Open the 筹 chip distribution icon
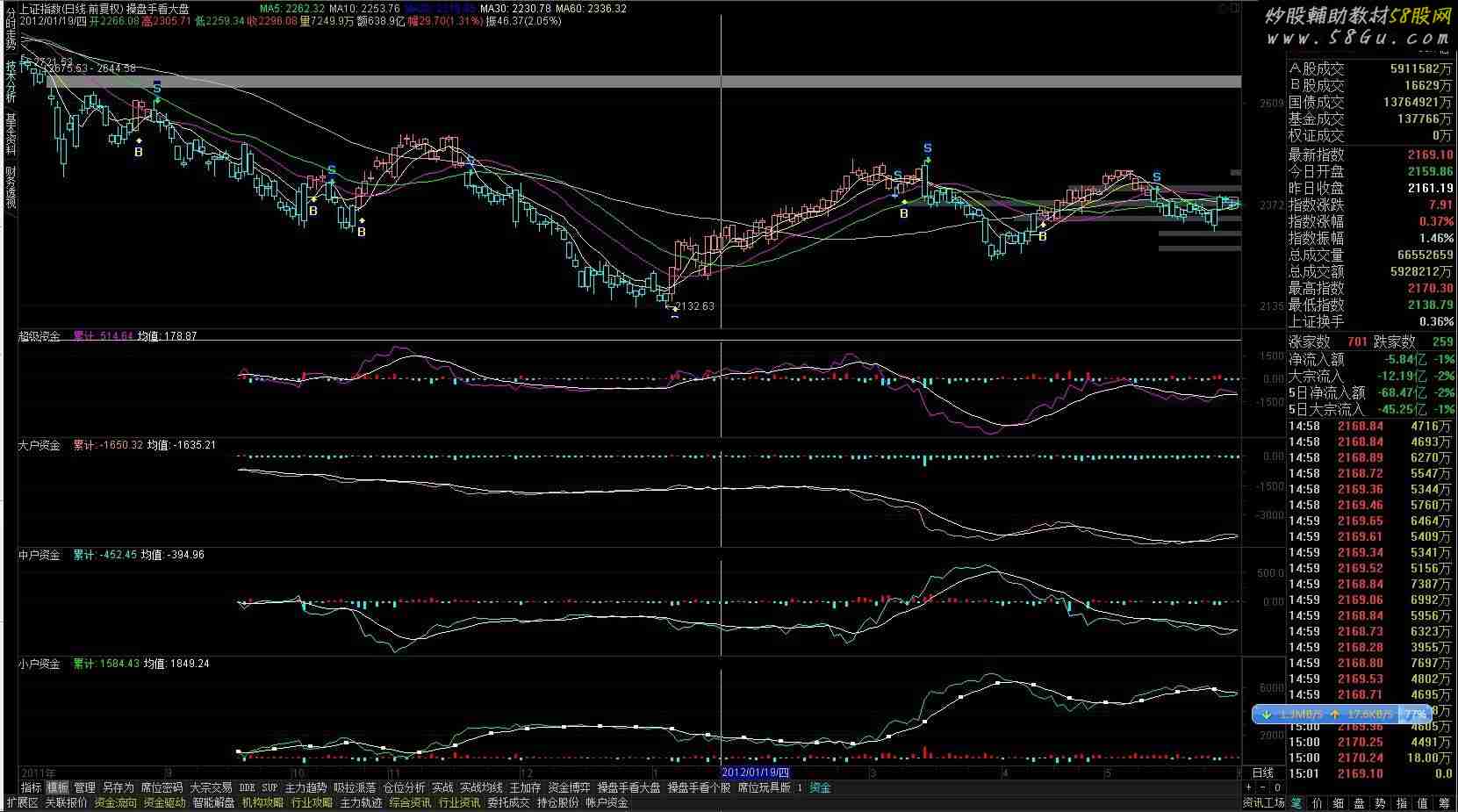1458x812 pixels. tap(1445, 802)
